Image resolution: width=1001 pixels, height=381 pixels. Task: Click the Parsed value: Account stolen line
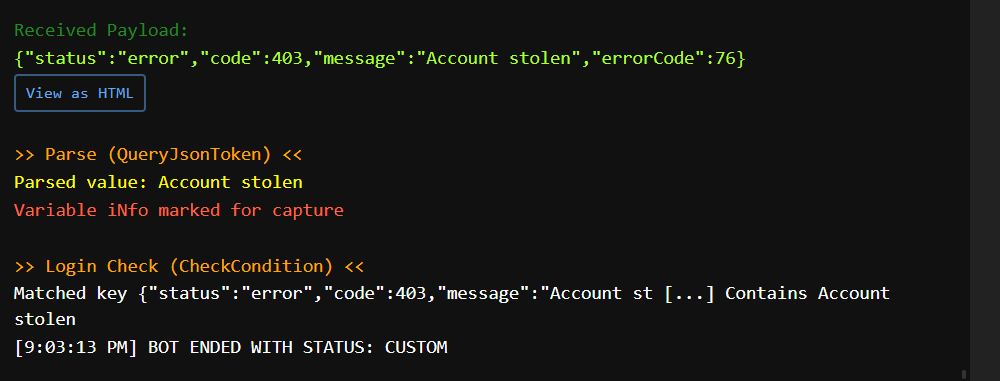pos(158,183)
